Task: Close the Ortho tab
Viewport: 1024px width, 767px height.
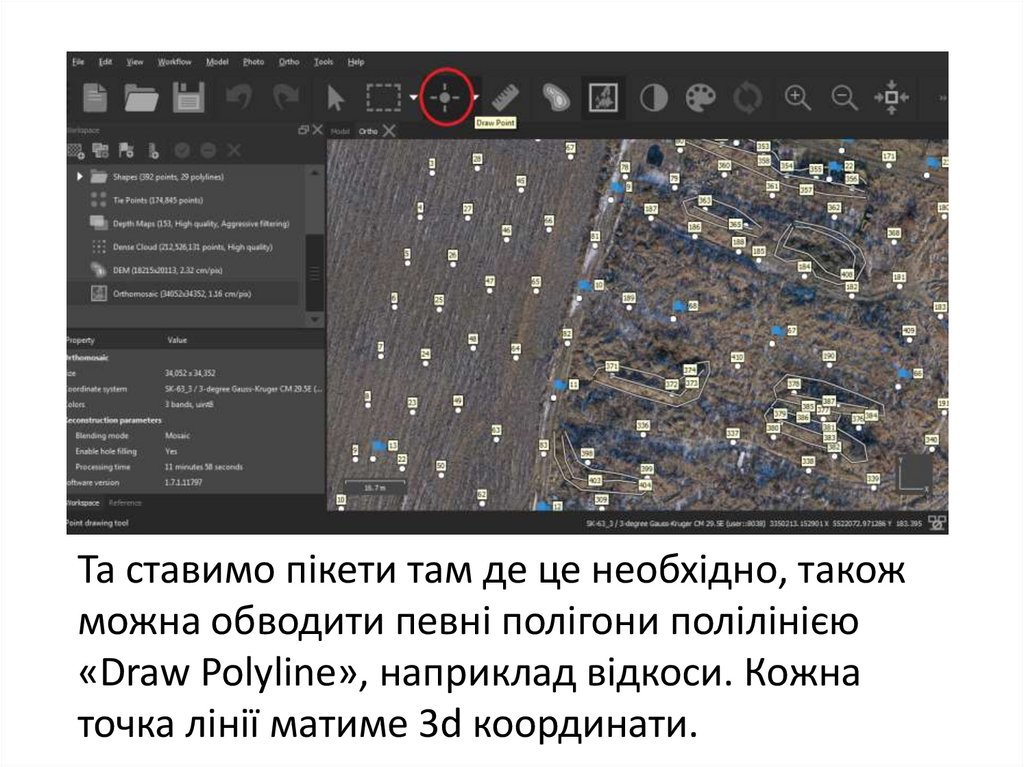Action: 389,131
